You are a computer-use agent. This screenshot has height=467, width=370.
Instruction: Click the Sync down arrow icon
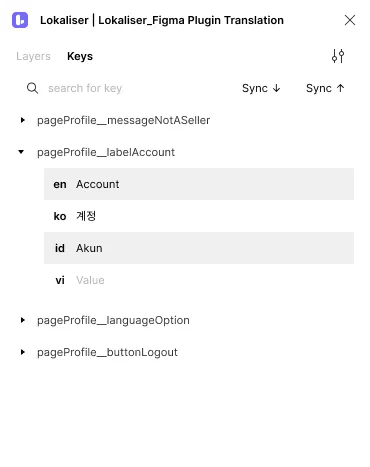click(276, 88)
